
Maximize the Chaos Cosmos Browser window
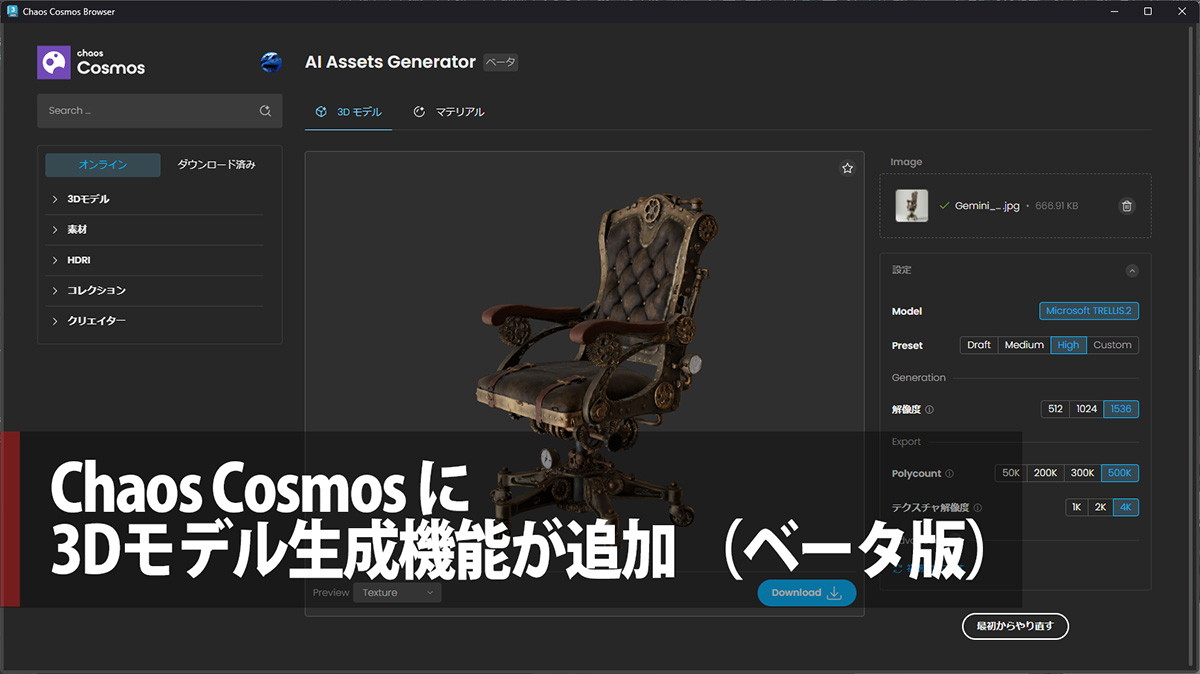click(1148, 11)
